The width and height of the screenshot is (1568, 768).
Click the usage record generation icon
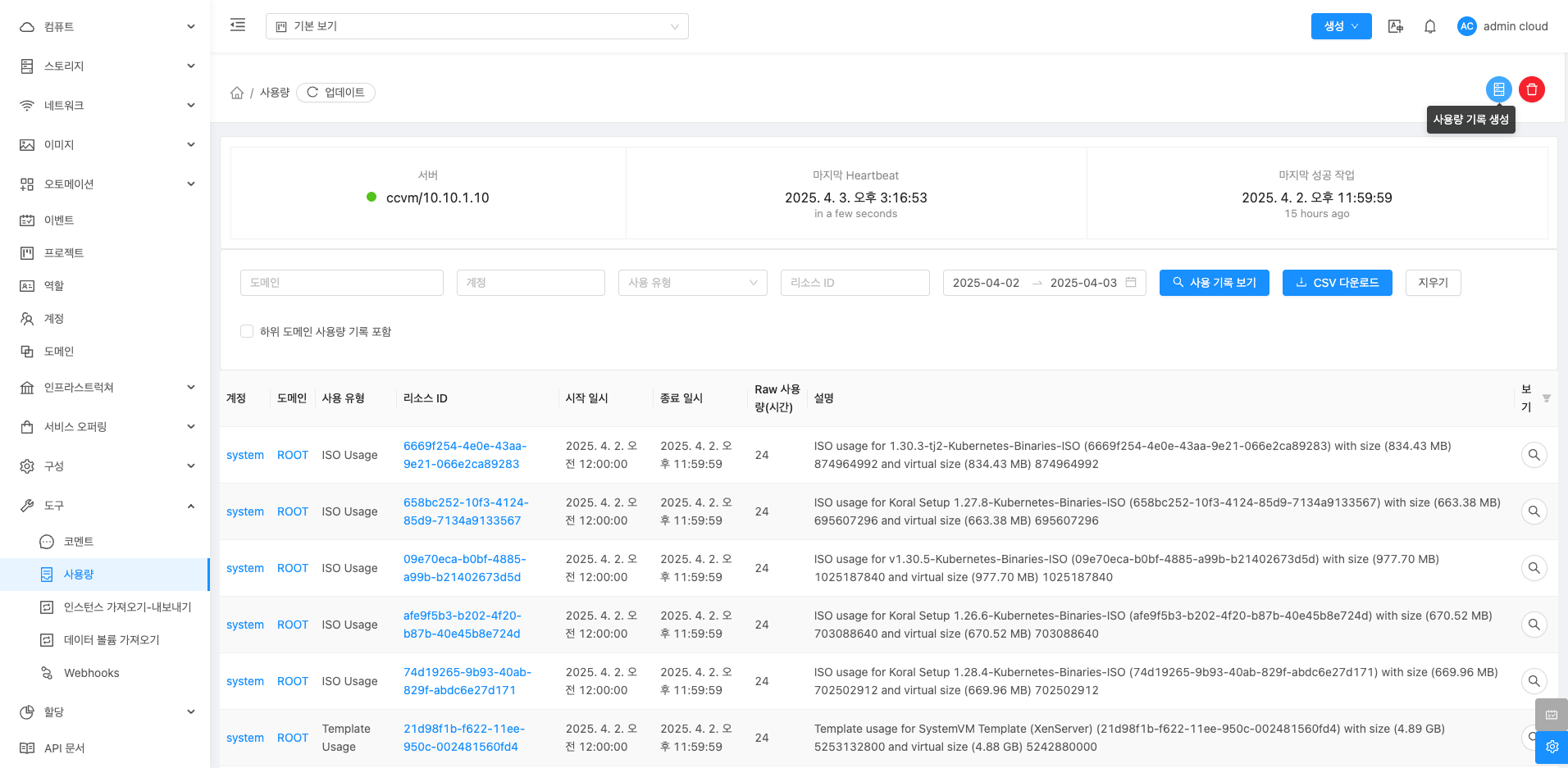click(x=1498, y=89)
